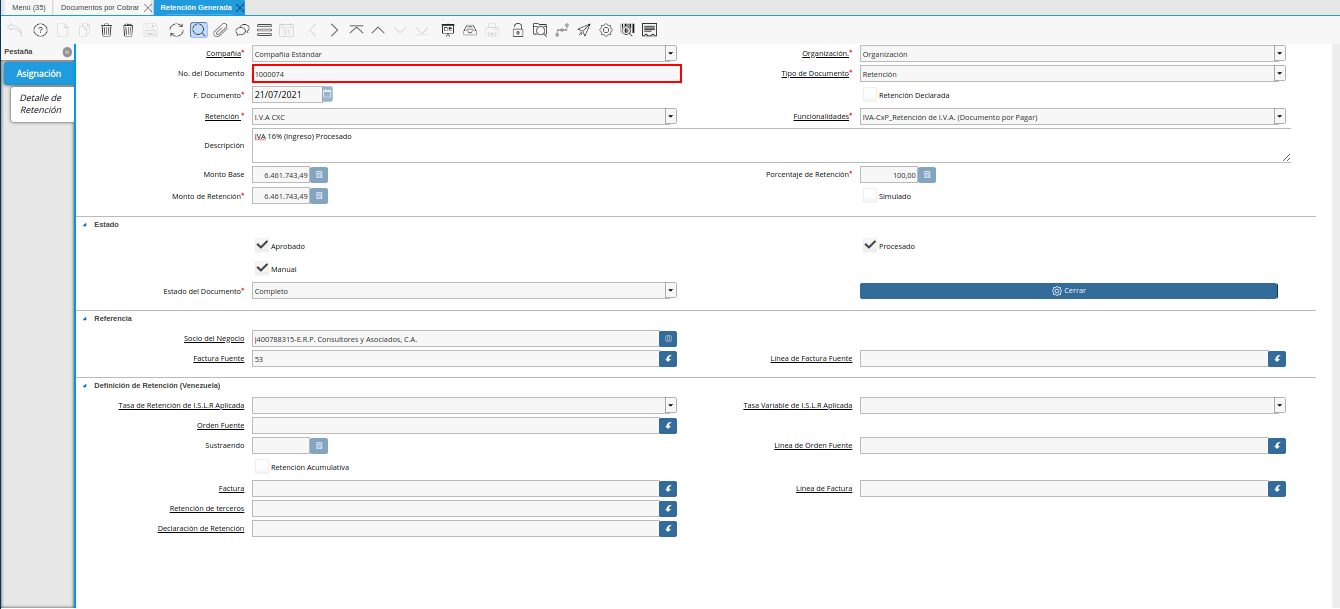This screenshot has height=609, width=1340.
Task: Toggle the Manual checkbox
Action: point(262,268)
